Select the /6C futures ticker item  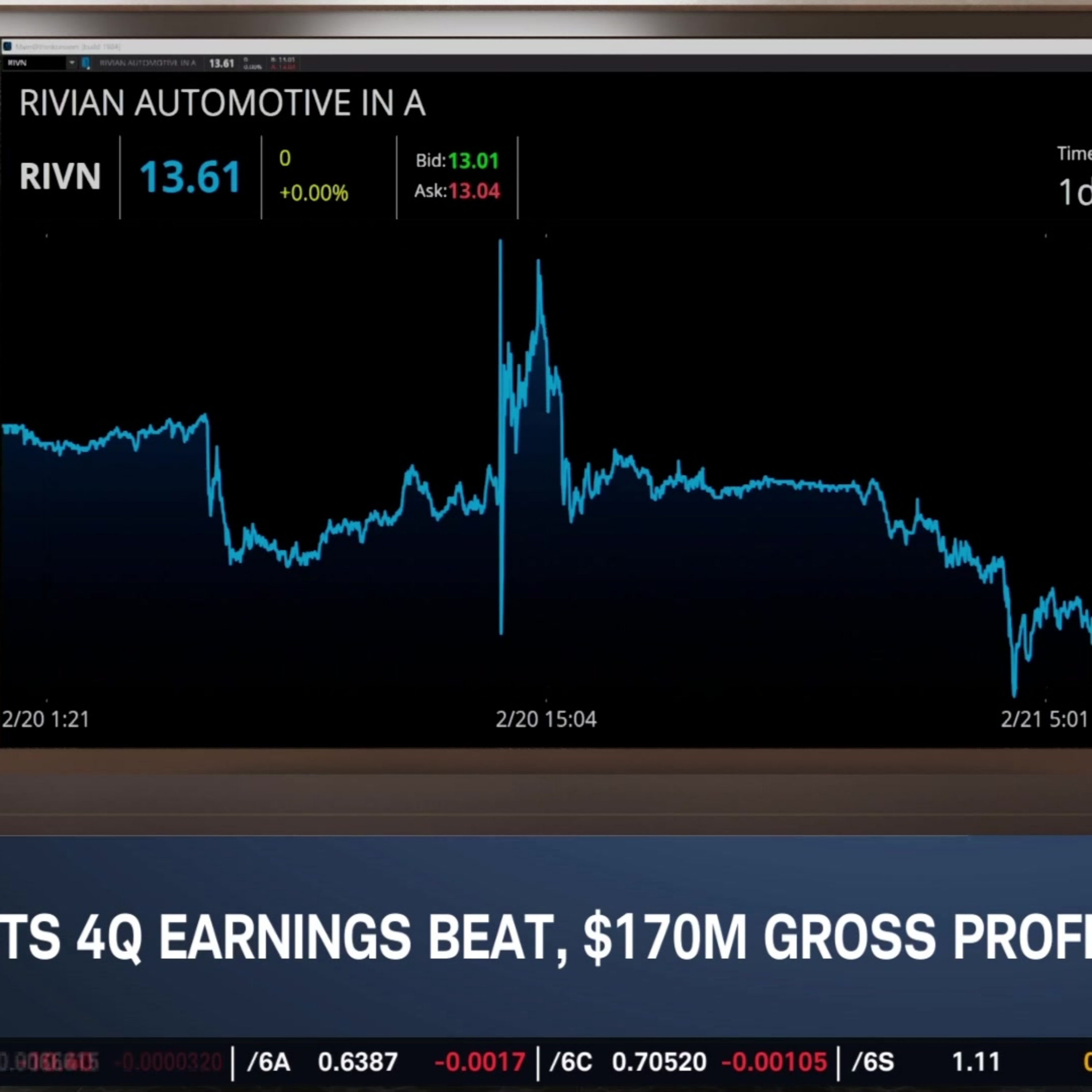pos(688,1062)
